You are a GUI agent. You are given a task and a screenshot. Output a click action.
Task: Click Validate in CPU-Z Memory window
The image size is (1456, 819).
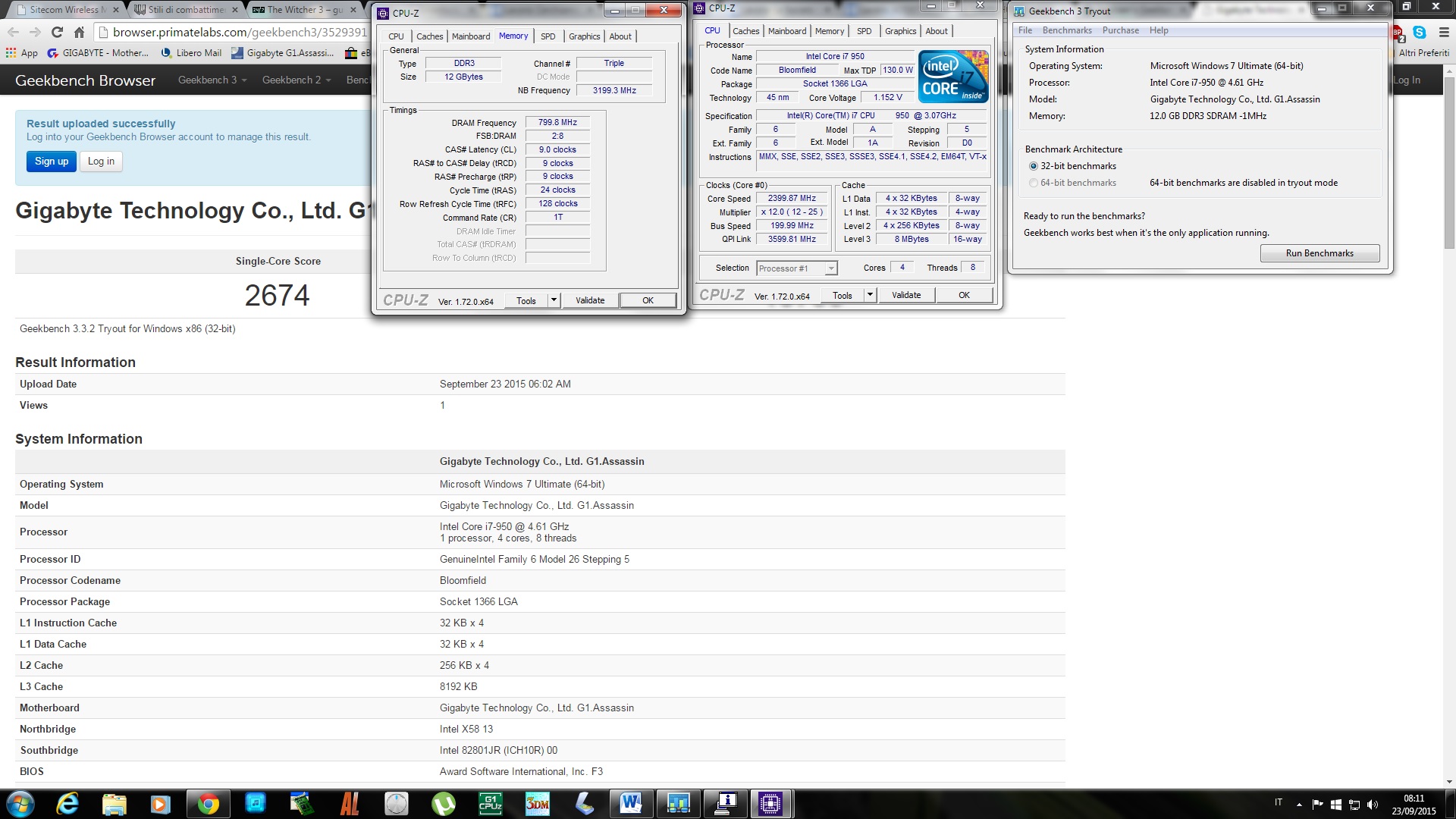(590, 300)
